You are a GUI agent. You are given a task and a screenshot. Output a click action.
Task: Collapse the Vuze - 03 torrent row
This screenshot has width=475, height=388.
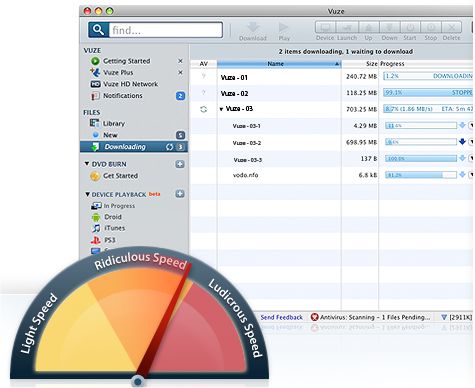click(221, 109)
